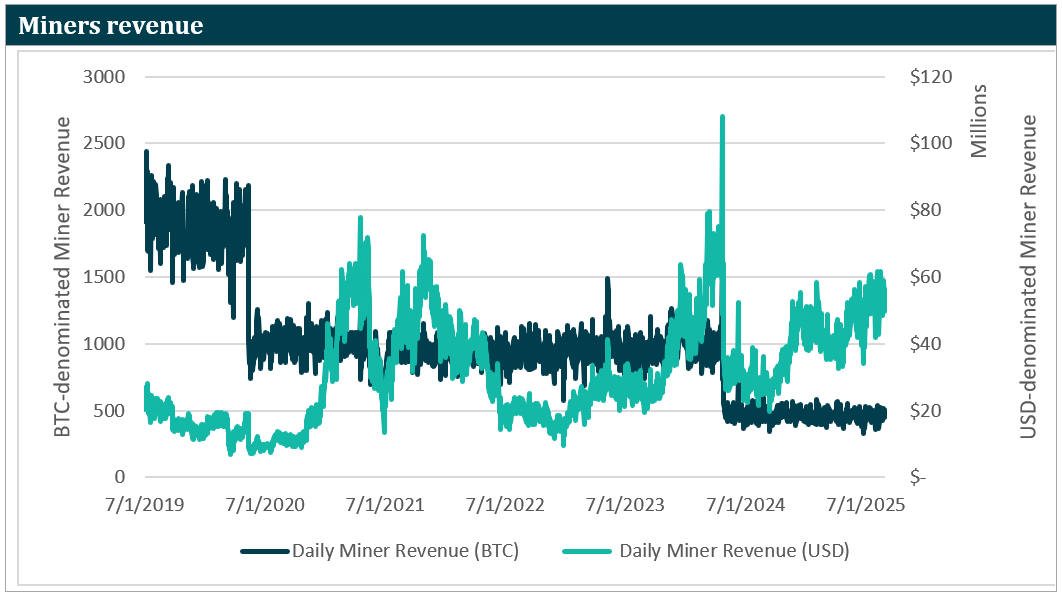This screenshot has width=1062, height=597.
Task: Select the 7/1/2024 x-axis tick label
Action: tap(746, 505)
